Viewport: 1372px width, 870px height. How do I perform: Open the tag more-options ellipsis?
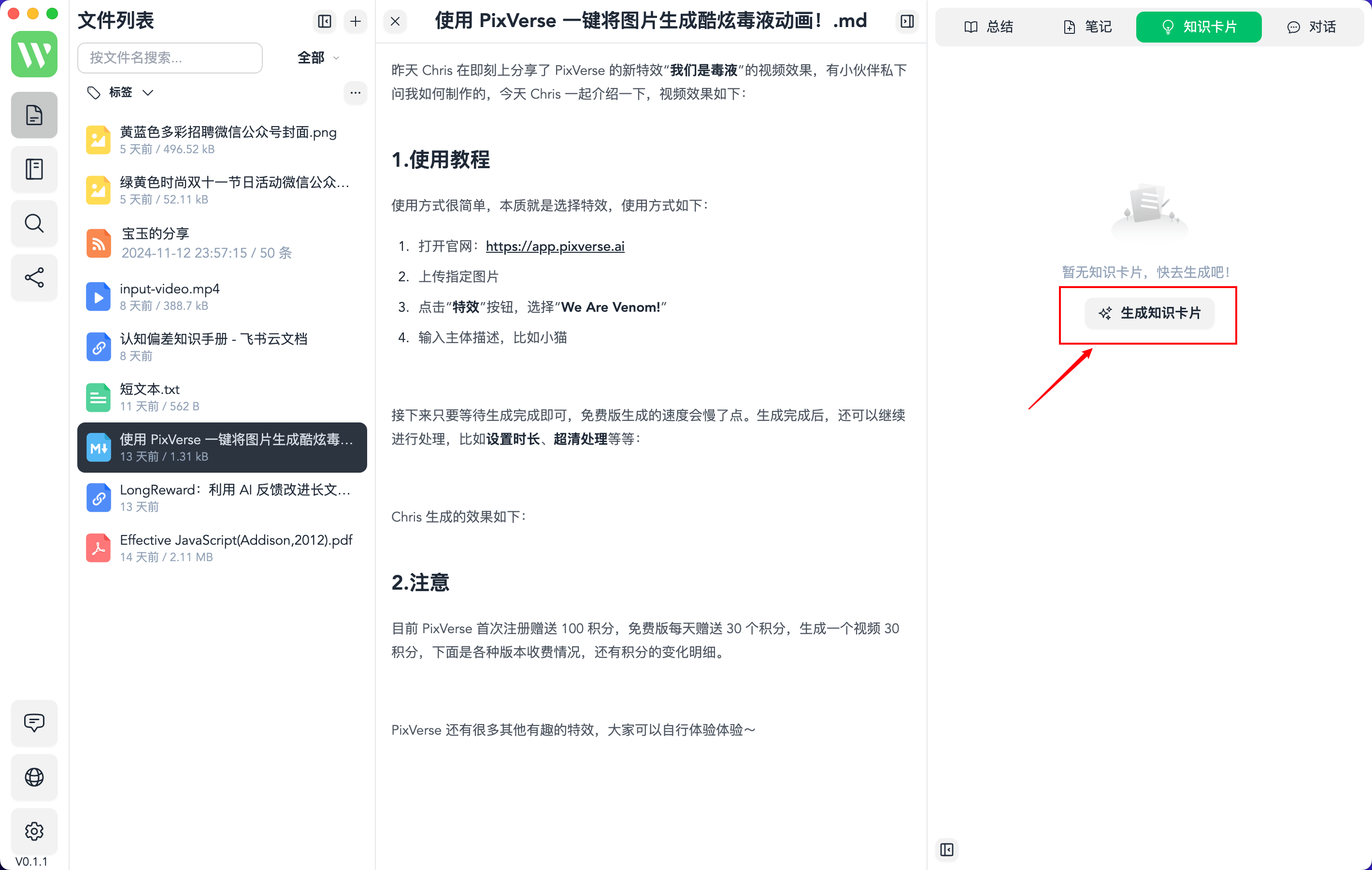point(356,92)
